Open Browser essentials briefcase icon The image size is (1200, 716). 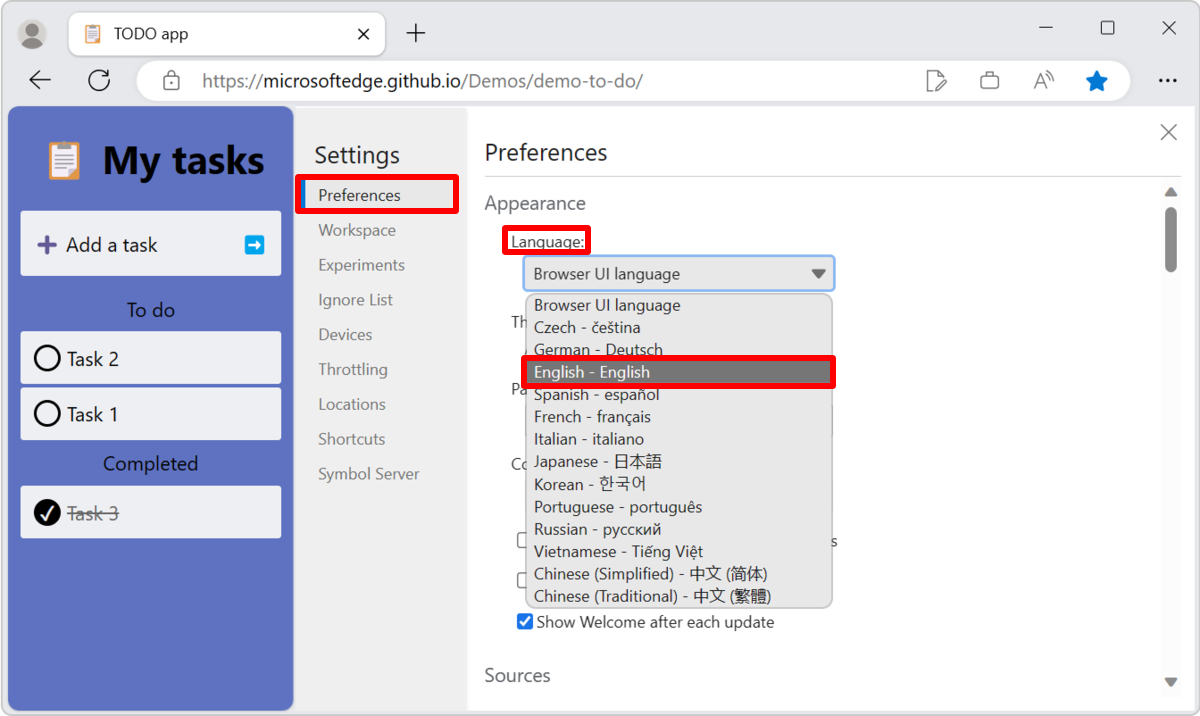pyautogui.click(x=990, y=81)
